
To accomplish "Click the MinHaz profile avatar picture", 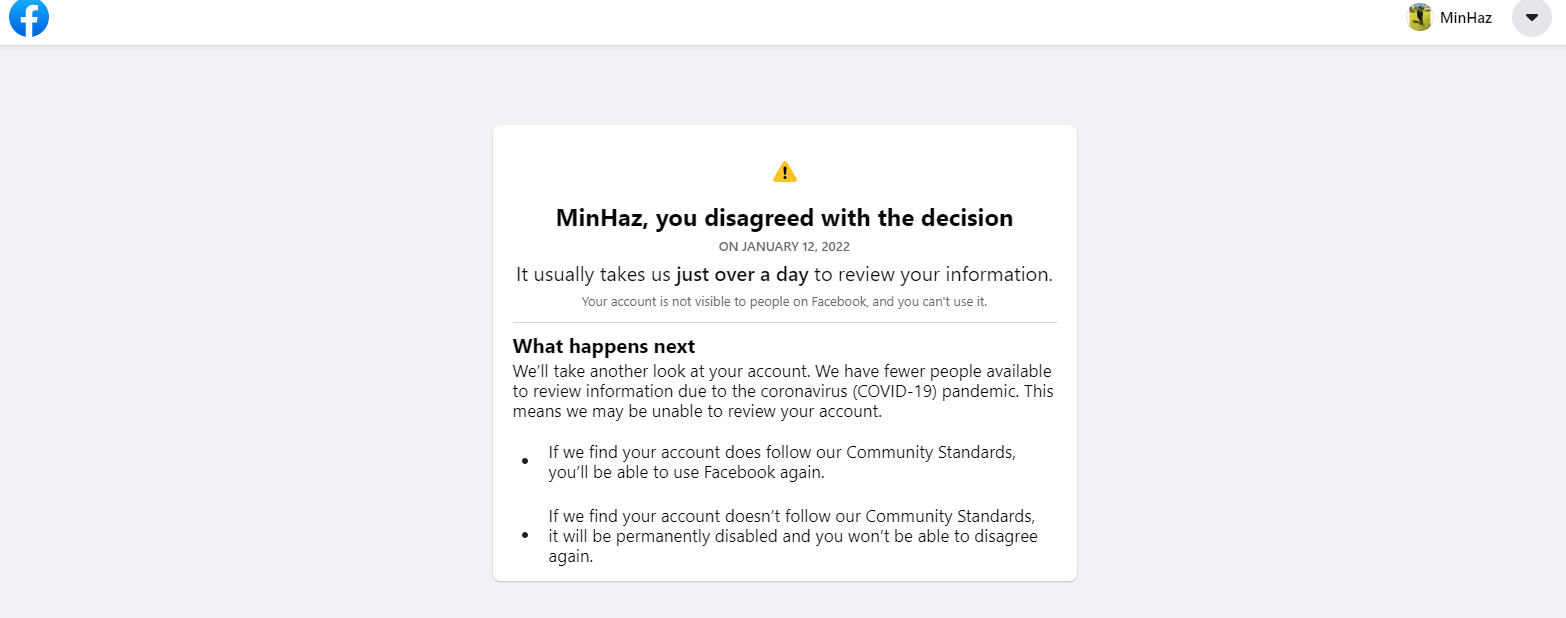I will (x=1419, y=17).
